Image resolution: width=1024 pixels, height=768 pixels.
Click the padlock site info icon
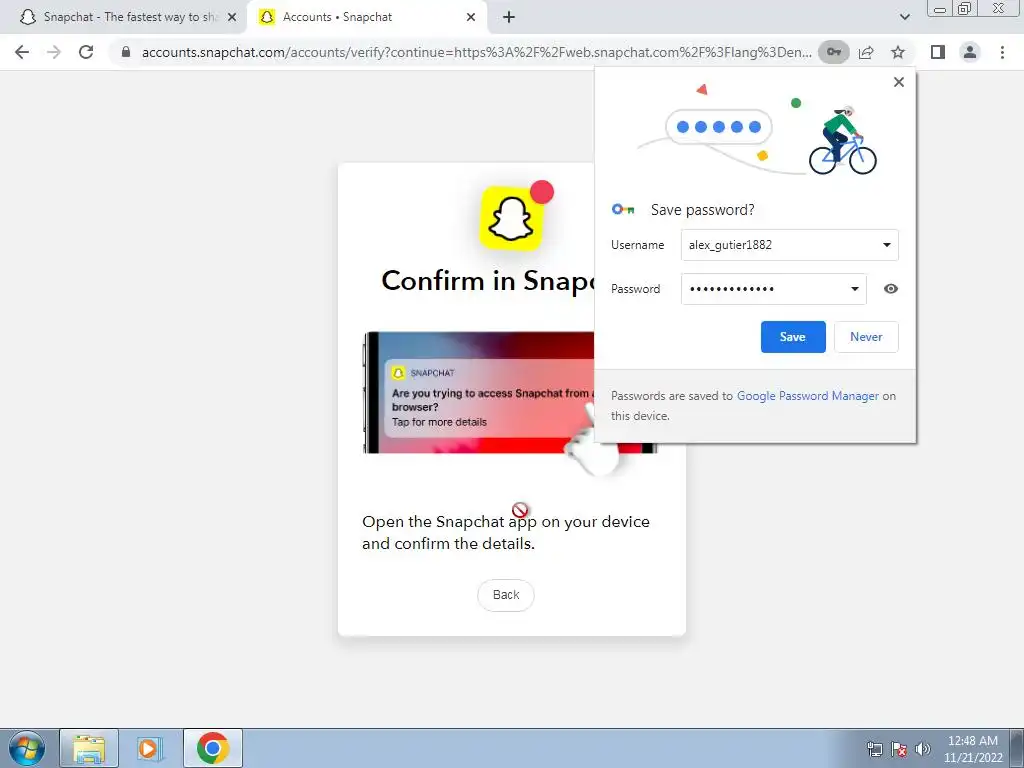(x=126, y=52)
